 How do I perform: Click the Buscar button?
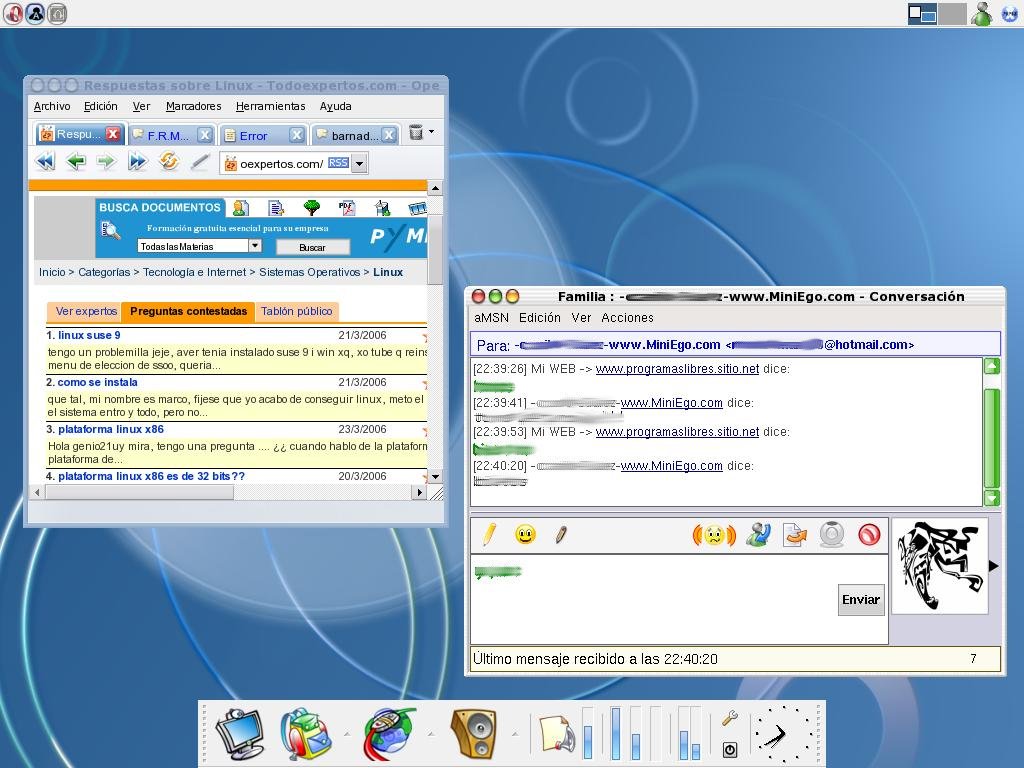312,248
